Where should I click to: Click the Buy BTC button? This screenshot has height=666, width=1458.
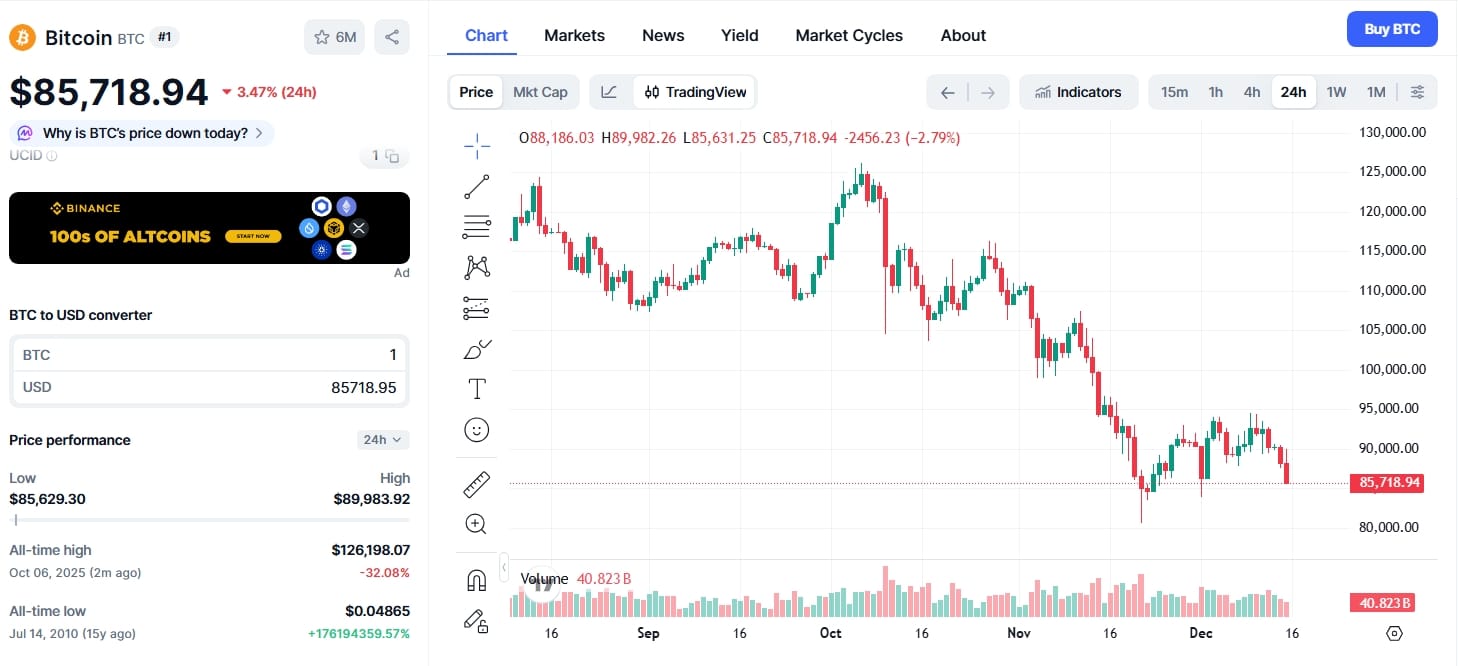[x=1391, y=29]
